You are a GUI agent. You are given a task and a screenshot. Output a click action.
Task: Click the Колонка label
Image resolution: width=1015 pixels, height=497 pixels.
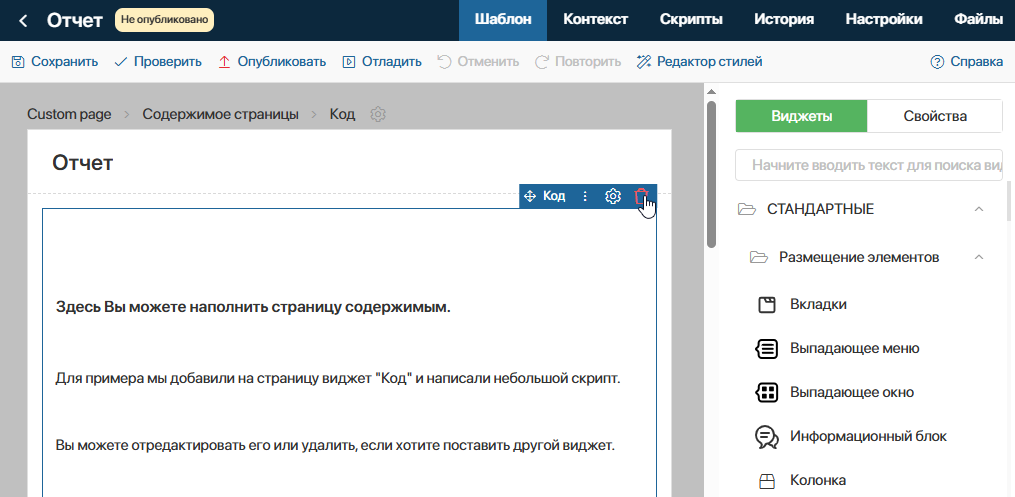[x=818, y=481]
